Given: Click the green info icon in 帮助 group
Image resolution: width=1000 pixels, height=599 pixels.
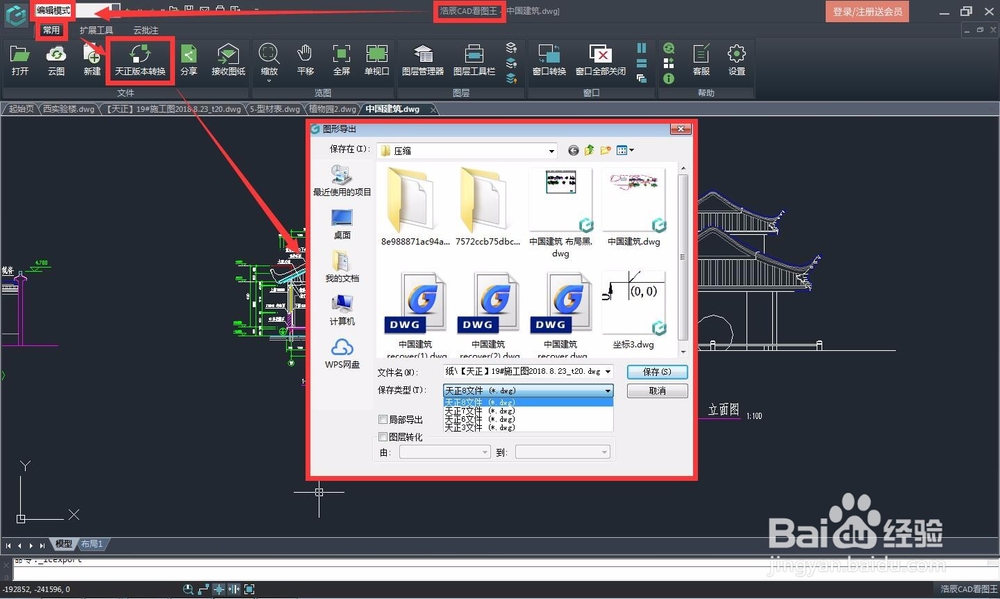Looking at the screenshot, I should (x=668, y=78).
